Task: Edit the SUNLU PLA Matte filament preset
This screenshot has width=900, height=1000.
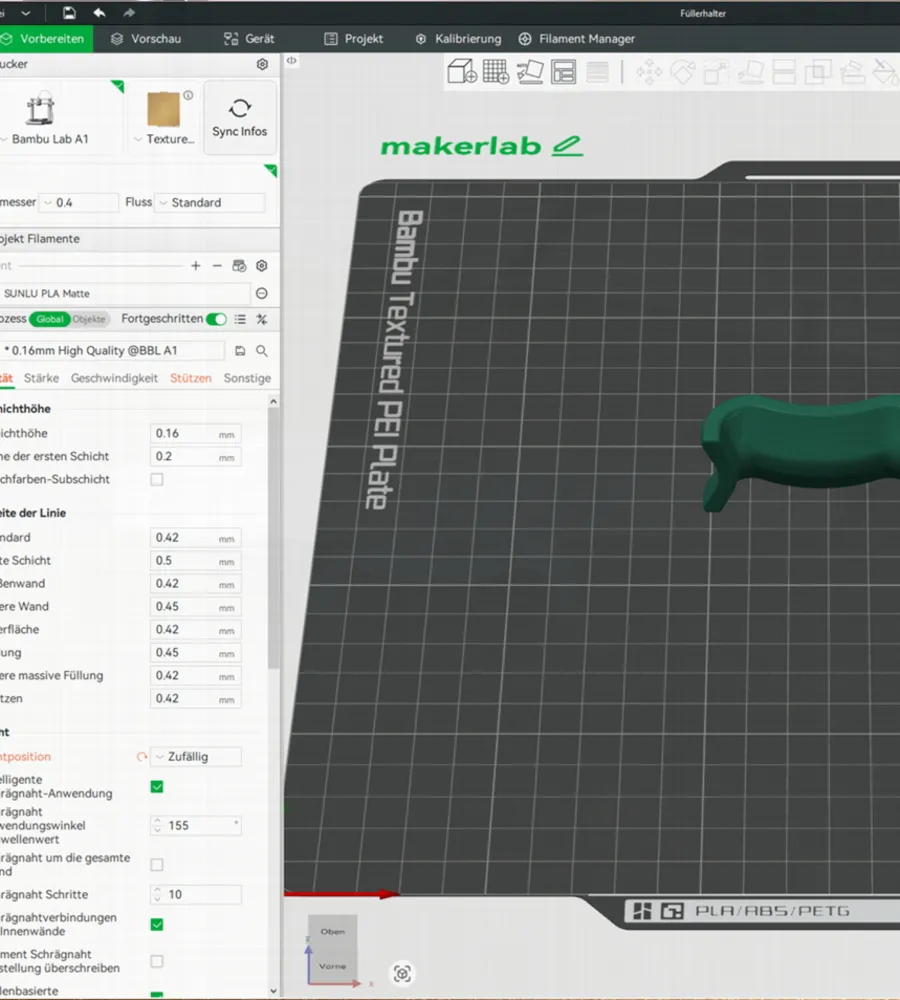Action: pos(262,293)
